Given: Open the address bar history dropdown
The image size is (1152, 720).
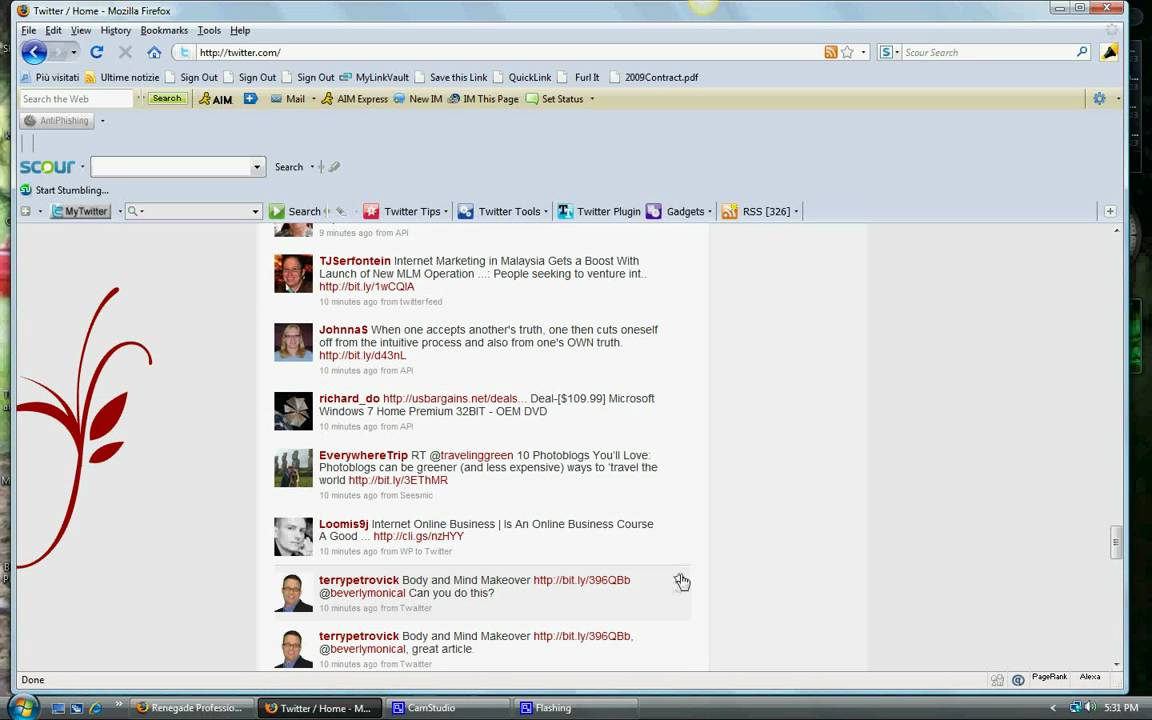Looking at the screenshot, I should (864, 52).
